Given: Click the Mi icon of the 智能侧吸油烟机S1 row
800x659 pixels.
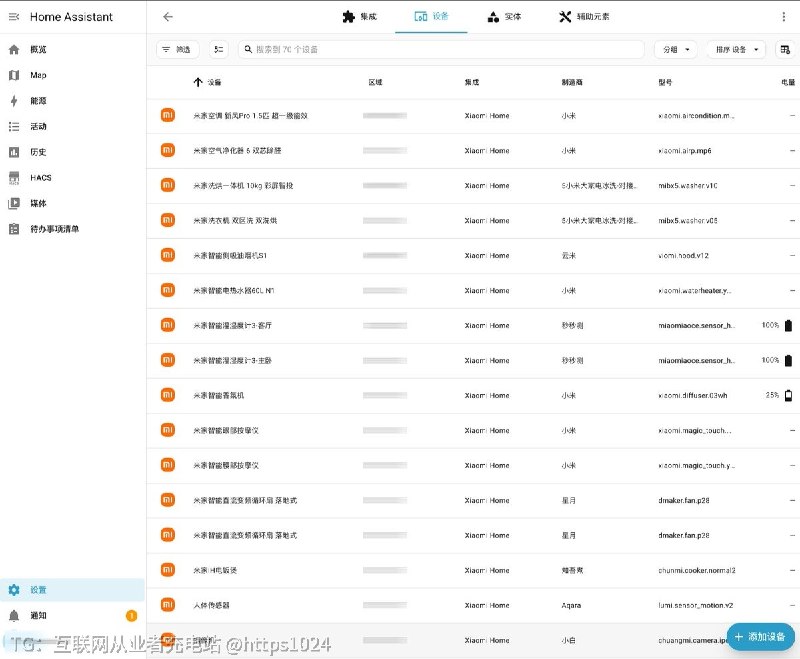Looking at the screenshot, I should click(x=168, y=255).
